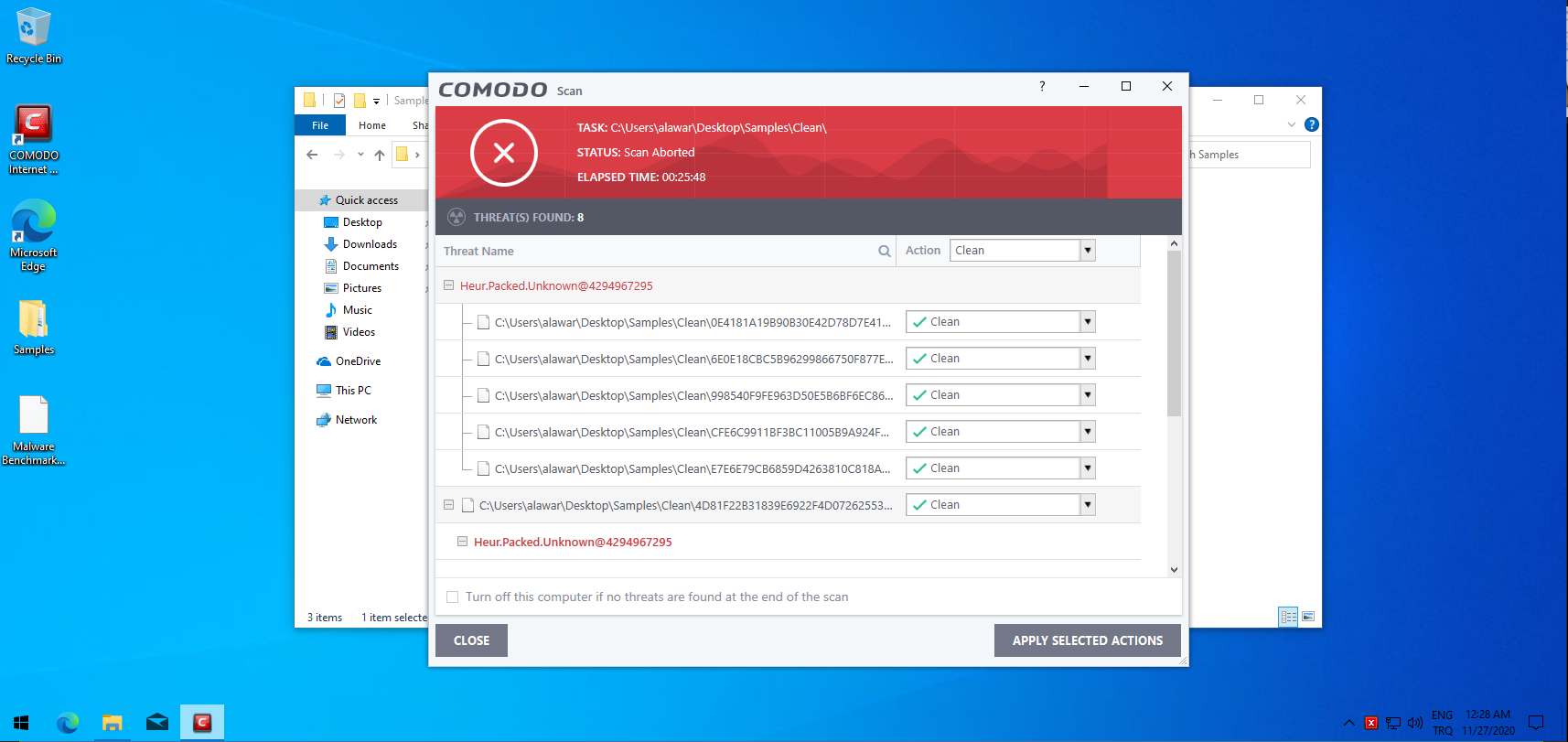The height and width of the screenshot is (742, 1568).
Task: Click the help question mark in COMODO Scan
Action: pos(1042,86)
